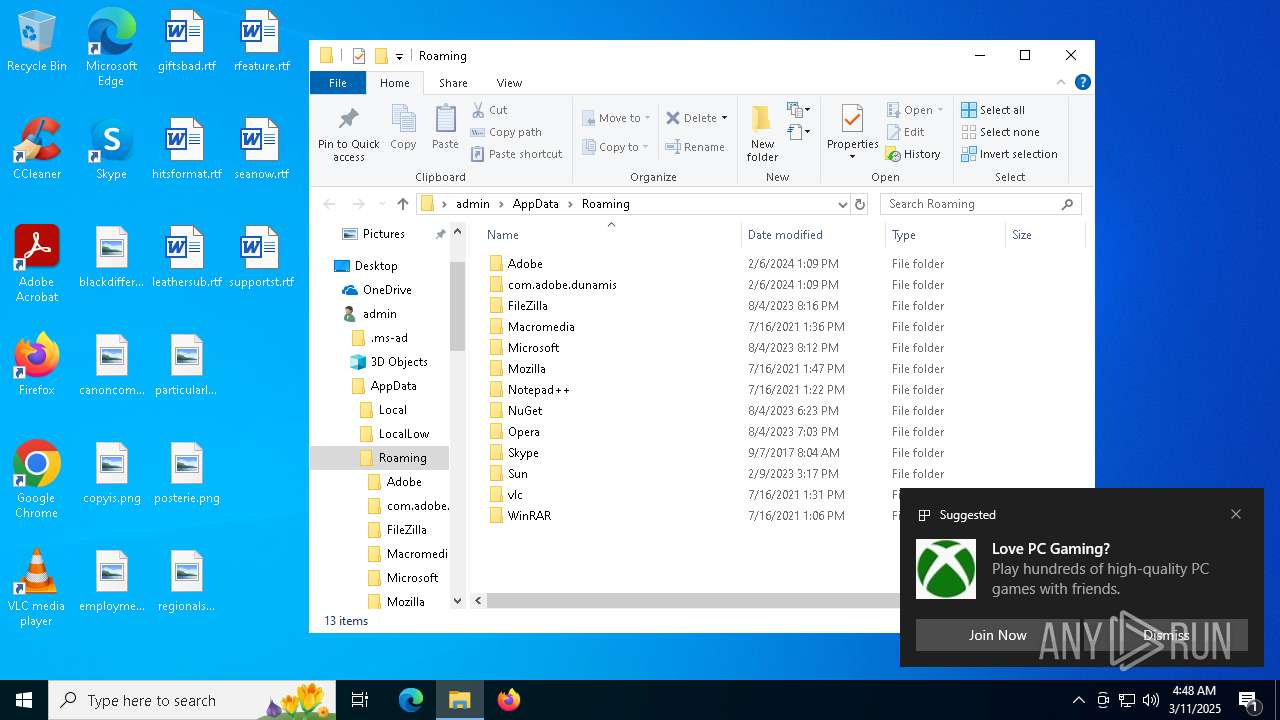Click AppData in the address breadcrumb
The width and height of the screenshot is (1280, 720).
(535, 204)
